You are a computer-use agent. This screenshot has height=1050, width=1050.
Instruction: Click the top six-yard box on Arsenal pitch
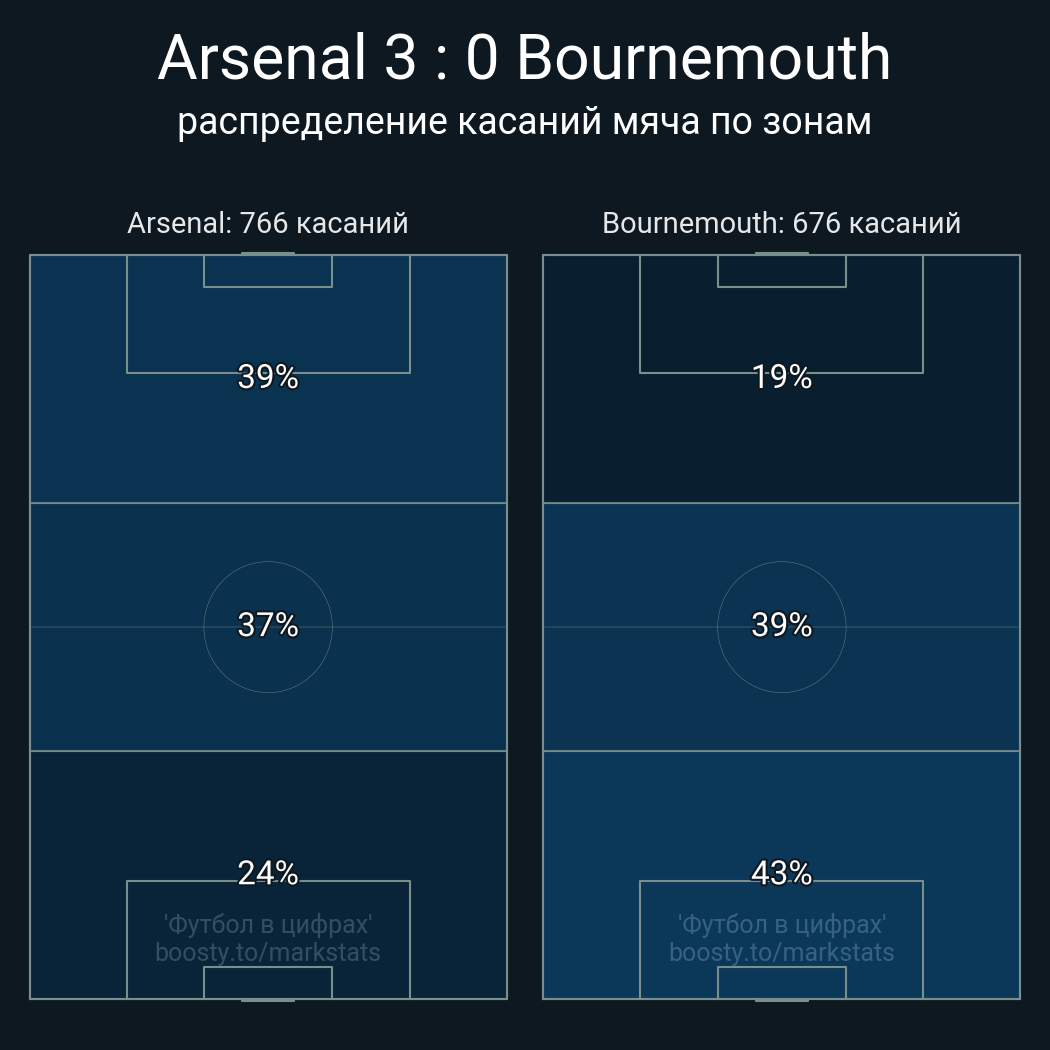[x=267, y=271]
